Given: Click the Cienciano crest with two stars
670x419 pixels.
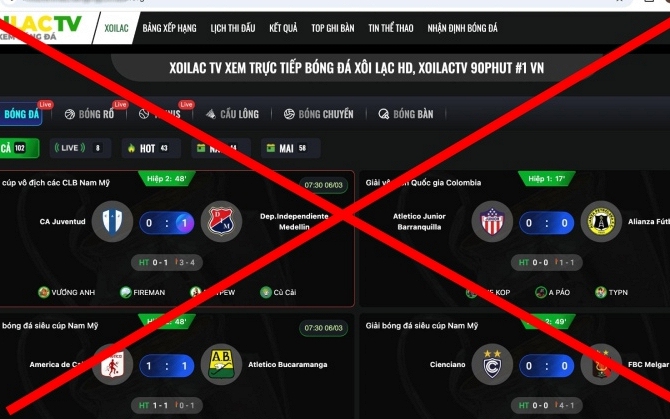Looking at the screenshot, I should pyautogui.click(x=492, y=364).
